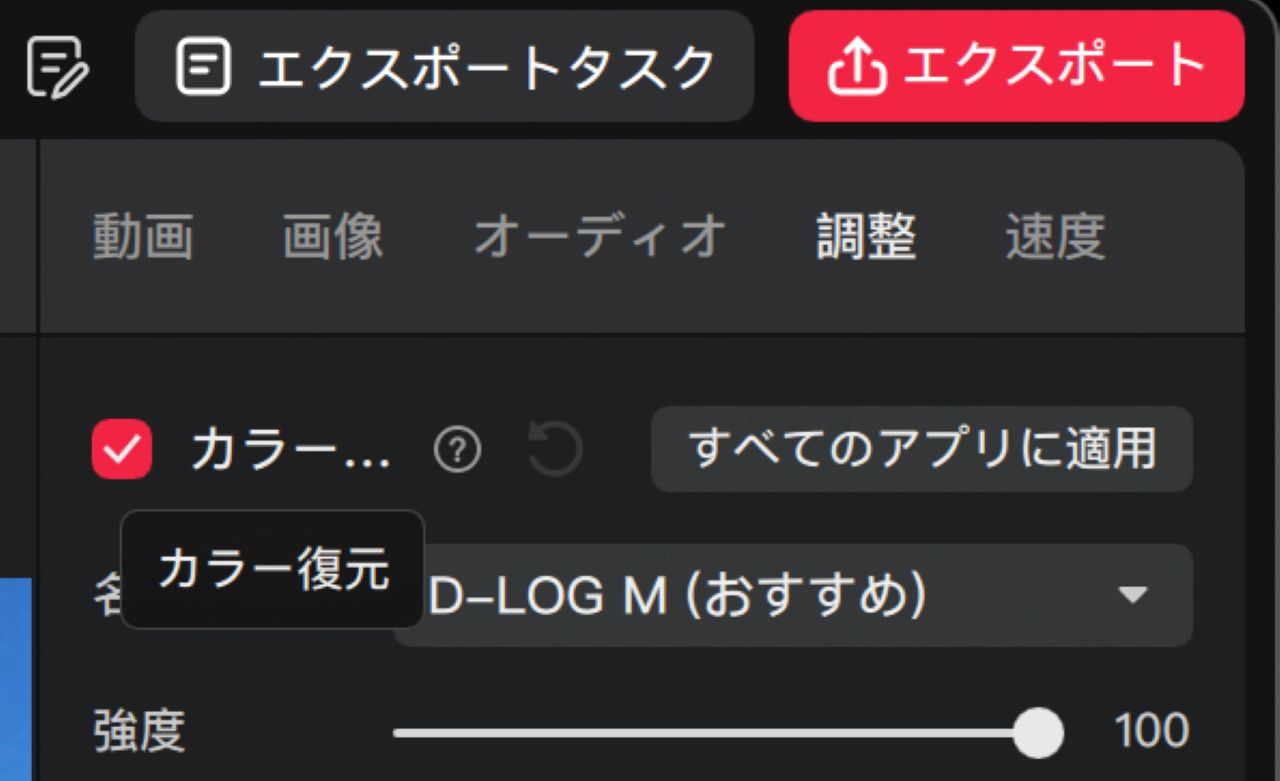Open the D-LOG M dropdown

(x=793, y=595)
